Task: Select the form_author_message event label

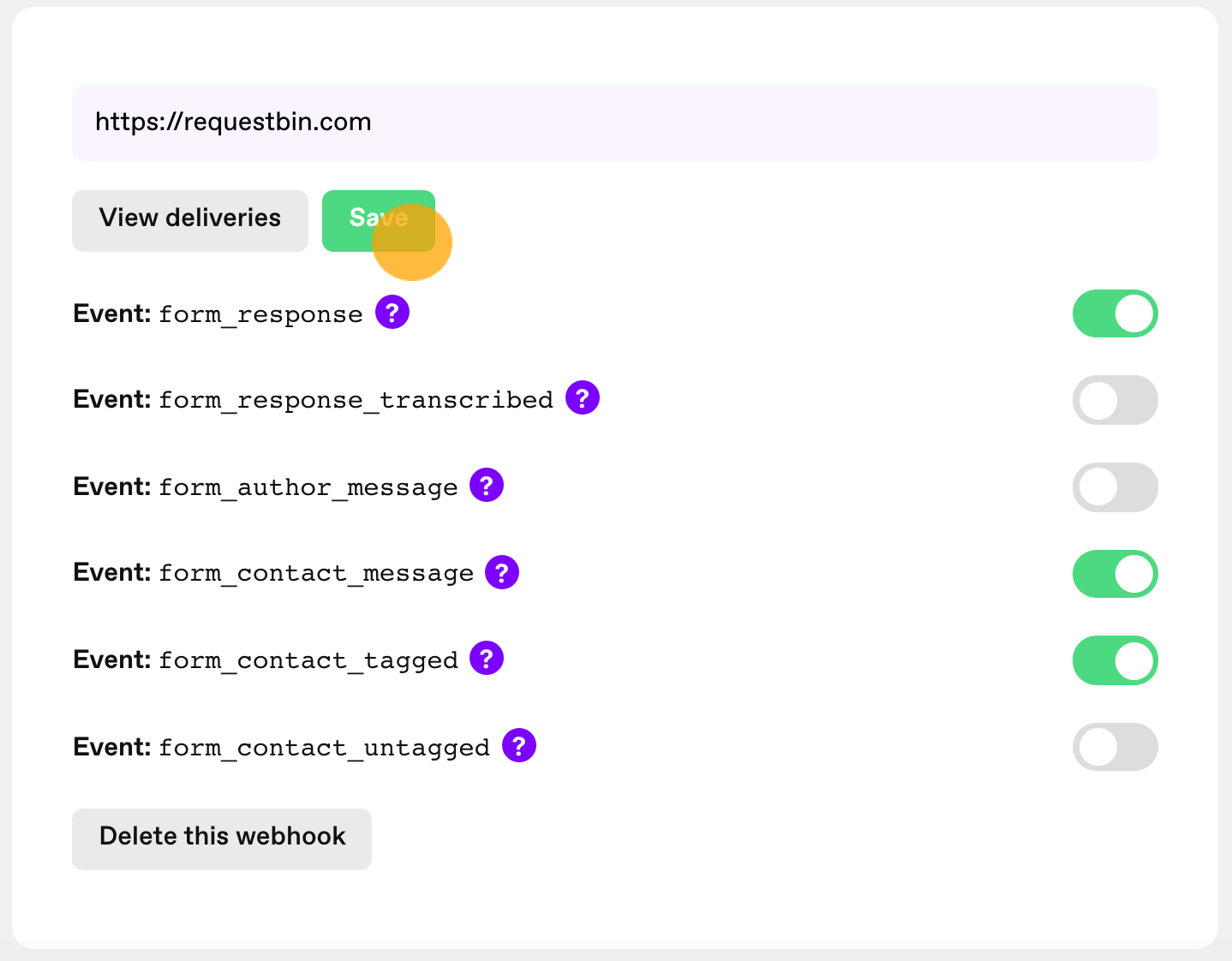Action: (266, 487)
